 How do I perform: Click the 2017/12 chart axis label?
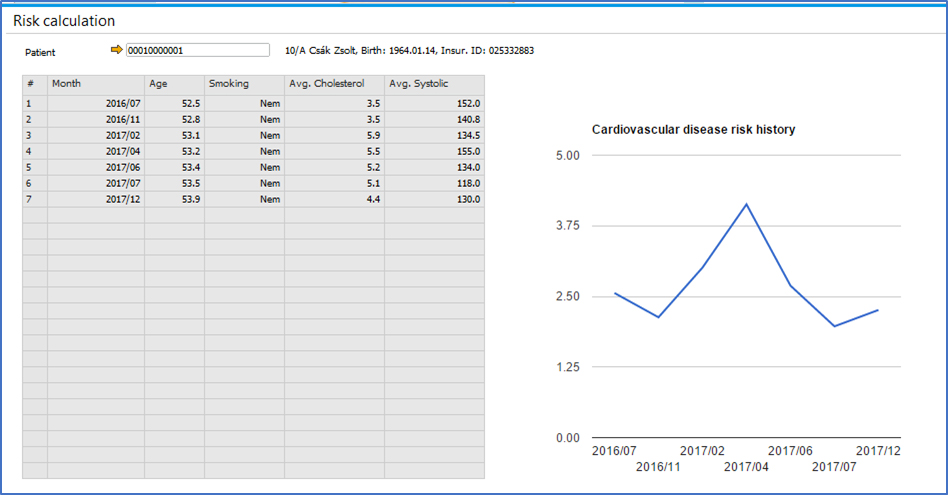click(x=878, y=451)
